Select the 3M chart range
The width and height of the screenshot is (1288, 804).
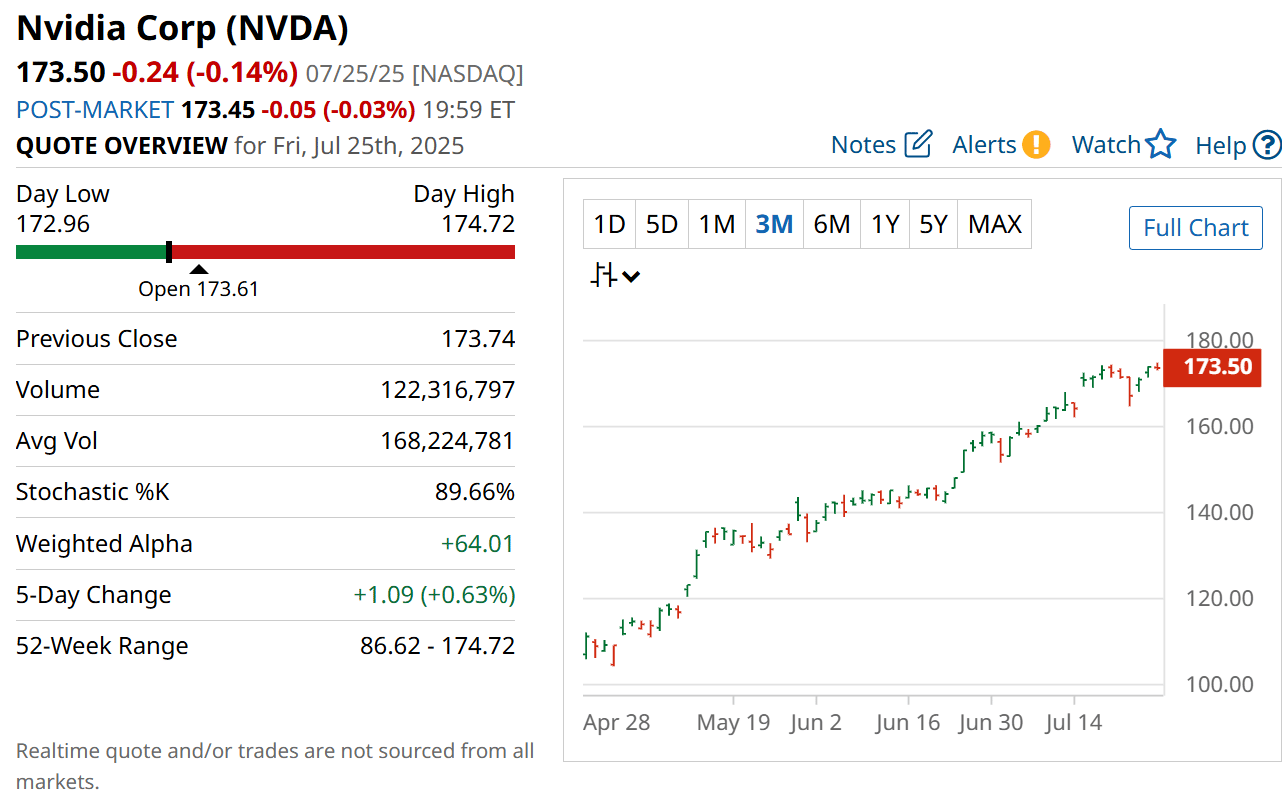click(774, 224)
